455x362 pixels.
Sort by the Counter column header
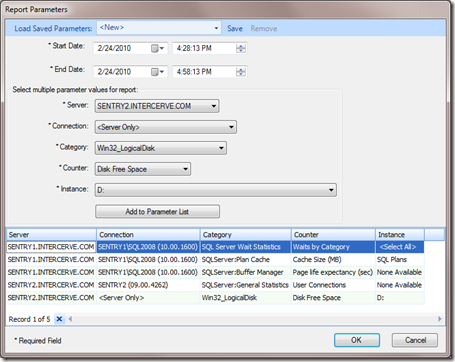(333, 235)
